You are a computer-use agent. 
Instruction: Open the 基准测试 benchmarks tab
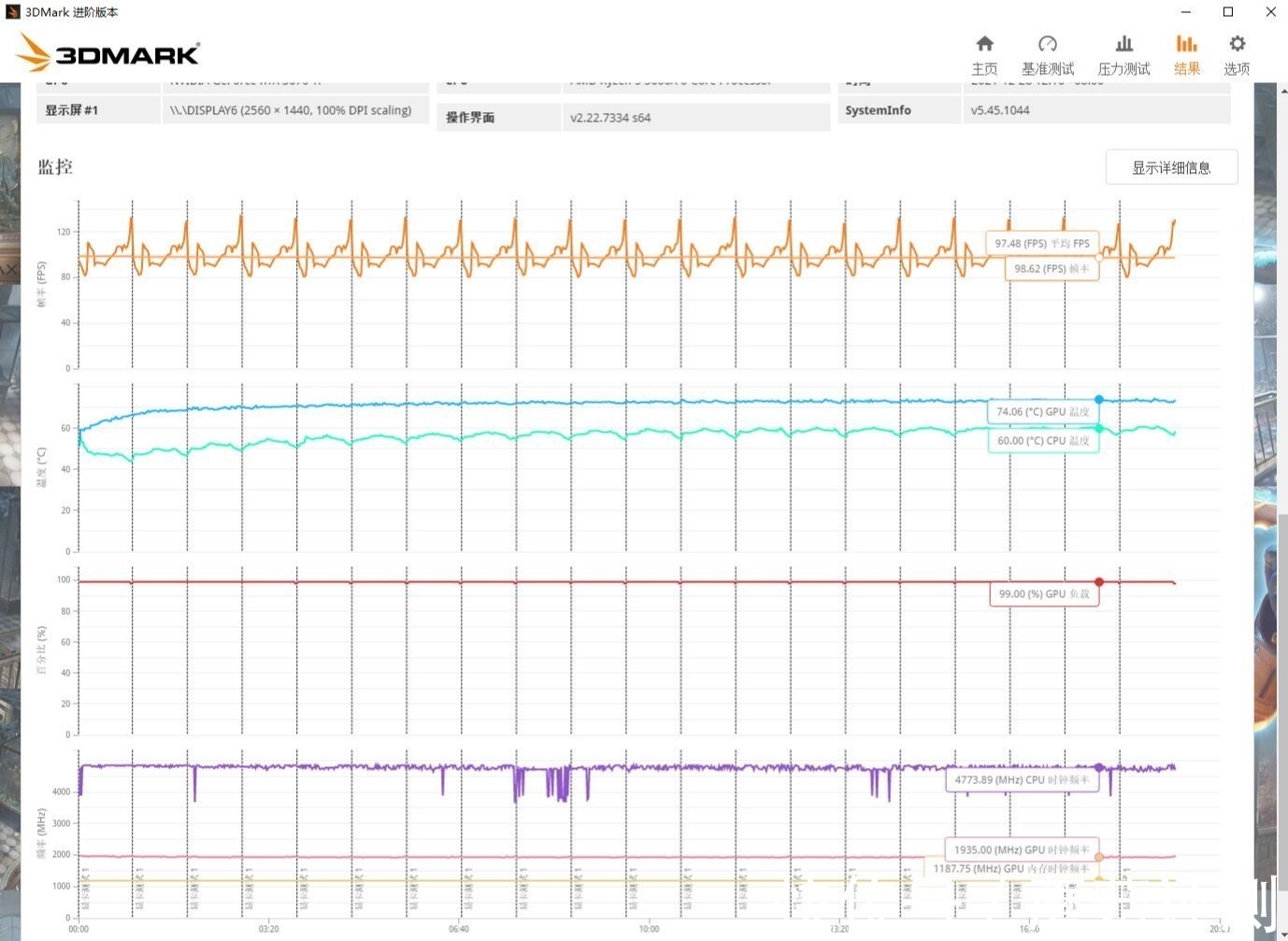(1047, 55)
